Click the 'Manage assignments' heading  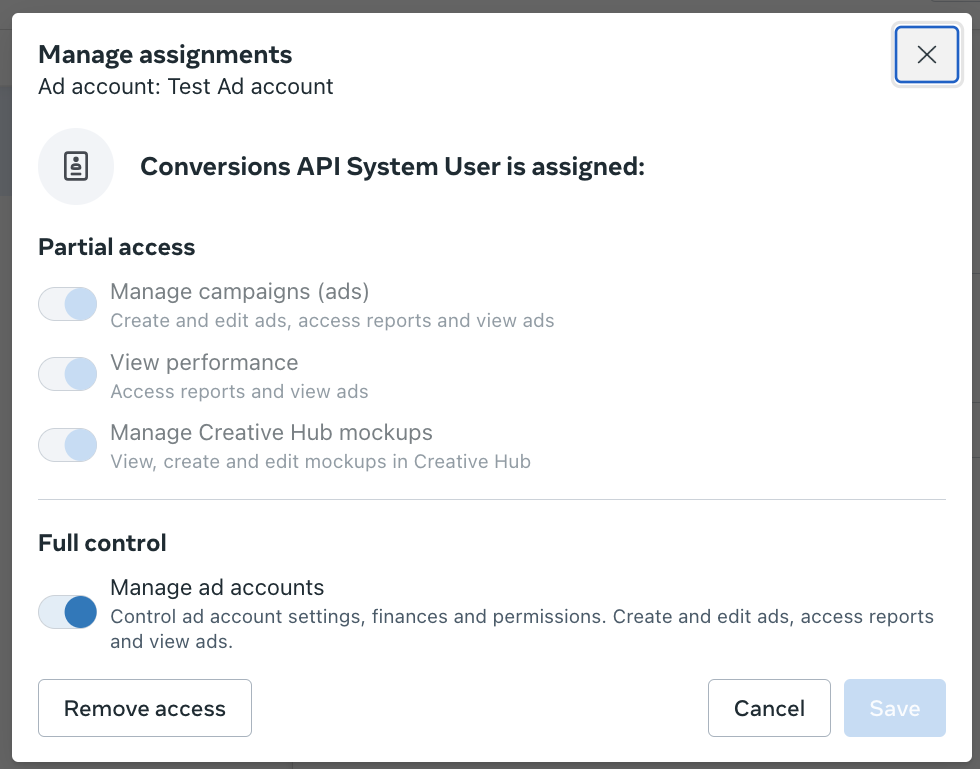coord(165,54)
